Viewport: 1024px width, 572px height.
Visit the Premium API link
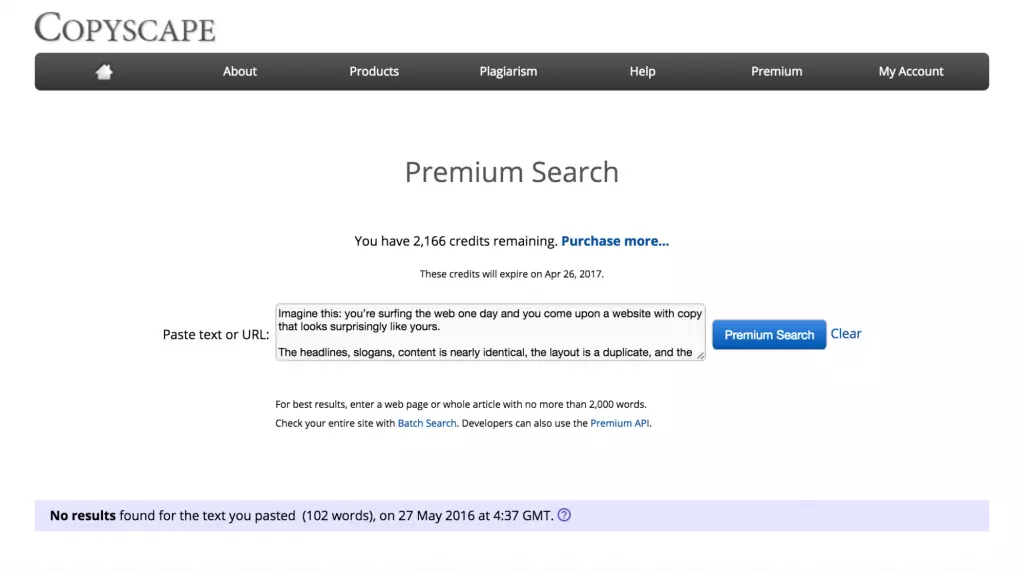620,423
